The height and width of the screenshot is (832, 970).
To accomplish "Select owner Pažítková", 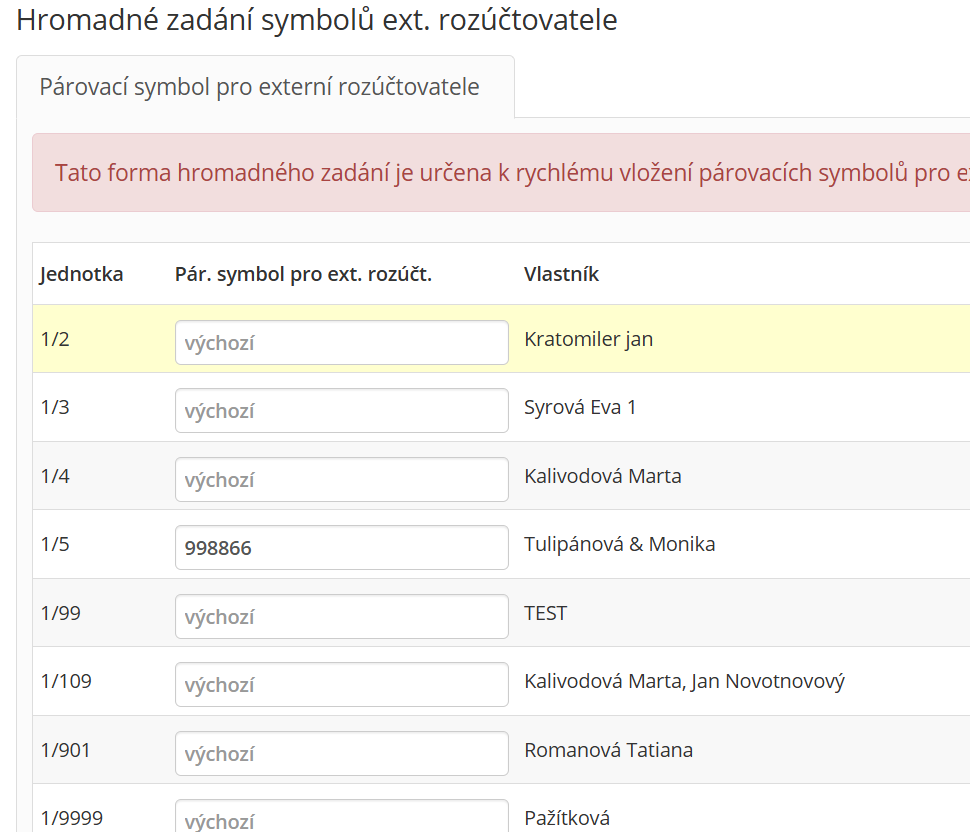I will point(567,818).
